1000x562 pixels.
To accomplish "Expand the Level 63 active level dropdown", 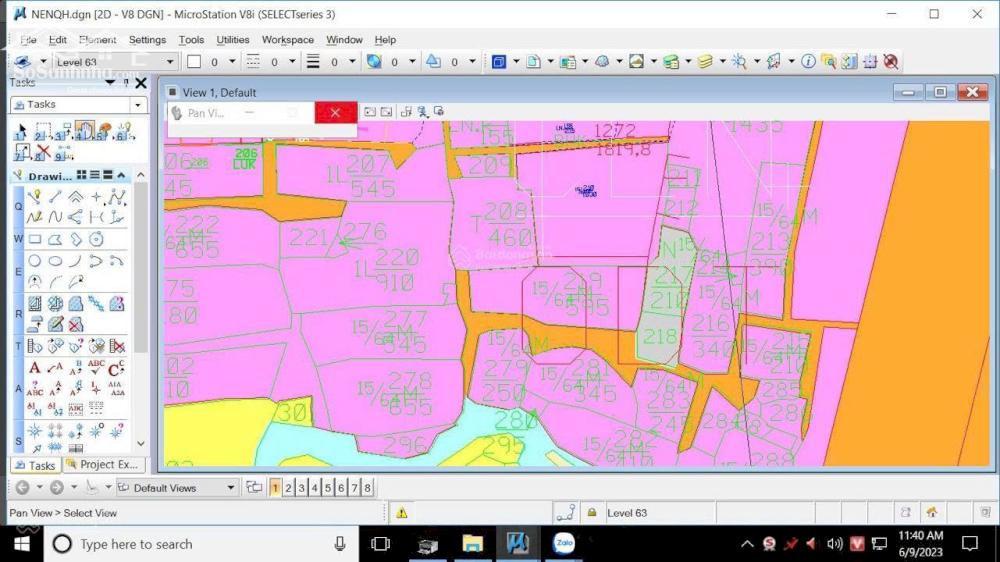I will click(170, 62).
